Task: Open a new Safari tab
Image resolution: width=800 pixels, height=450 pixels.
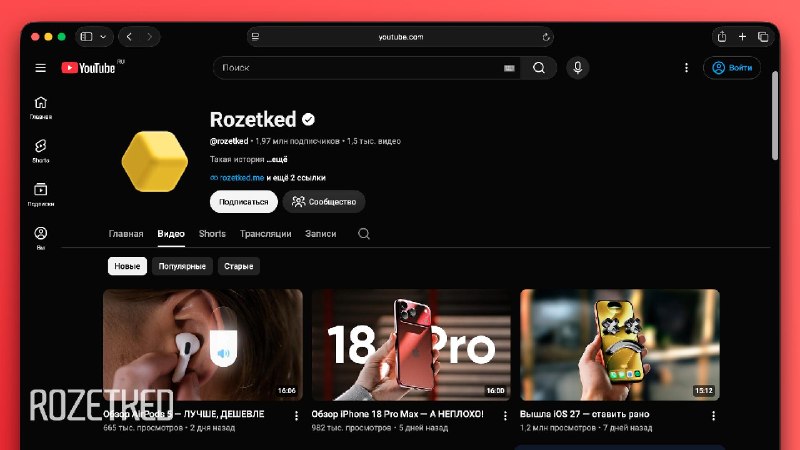Action: click(x=742, y=37)
